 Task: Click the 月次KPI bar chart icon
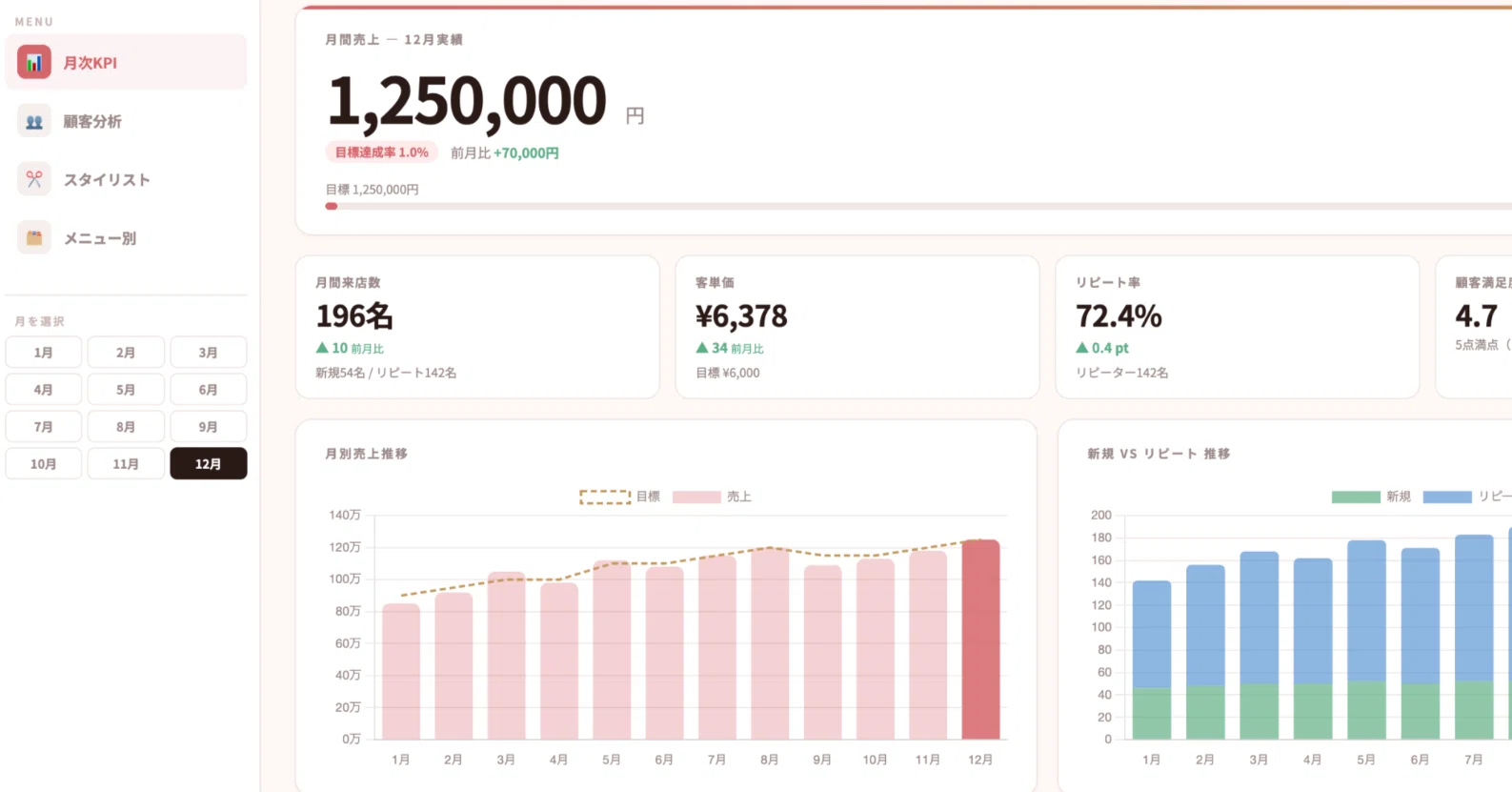(x=34, y=63)
